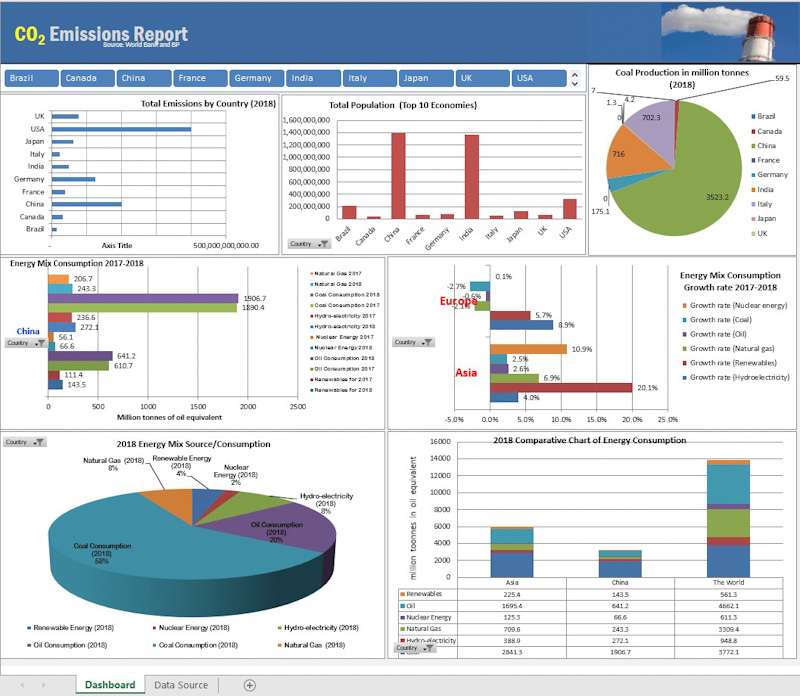
Task: Click the next sheet navigation arrow
Action: [x=43, y=685]
